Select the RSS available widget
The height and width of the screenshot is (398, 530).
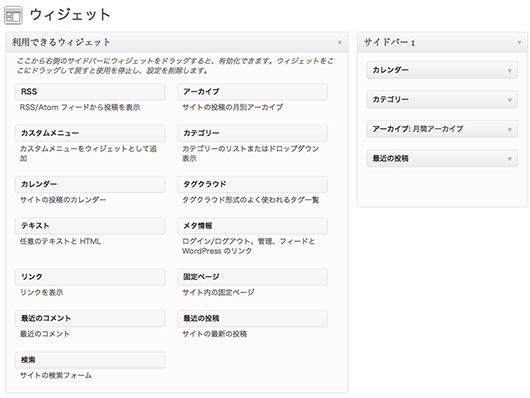[x=90, y=92]
